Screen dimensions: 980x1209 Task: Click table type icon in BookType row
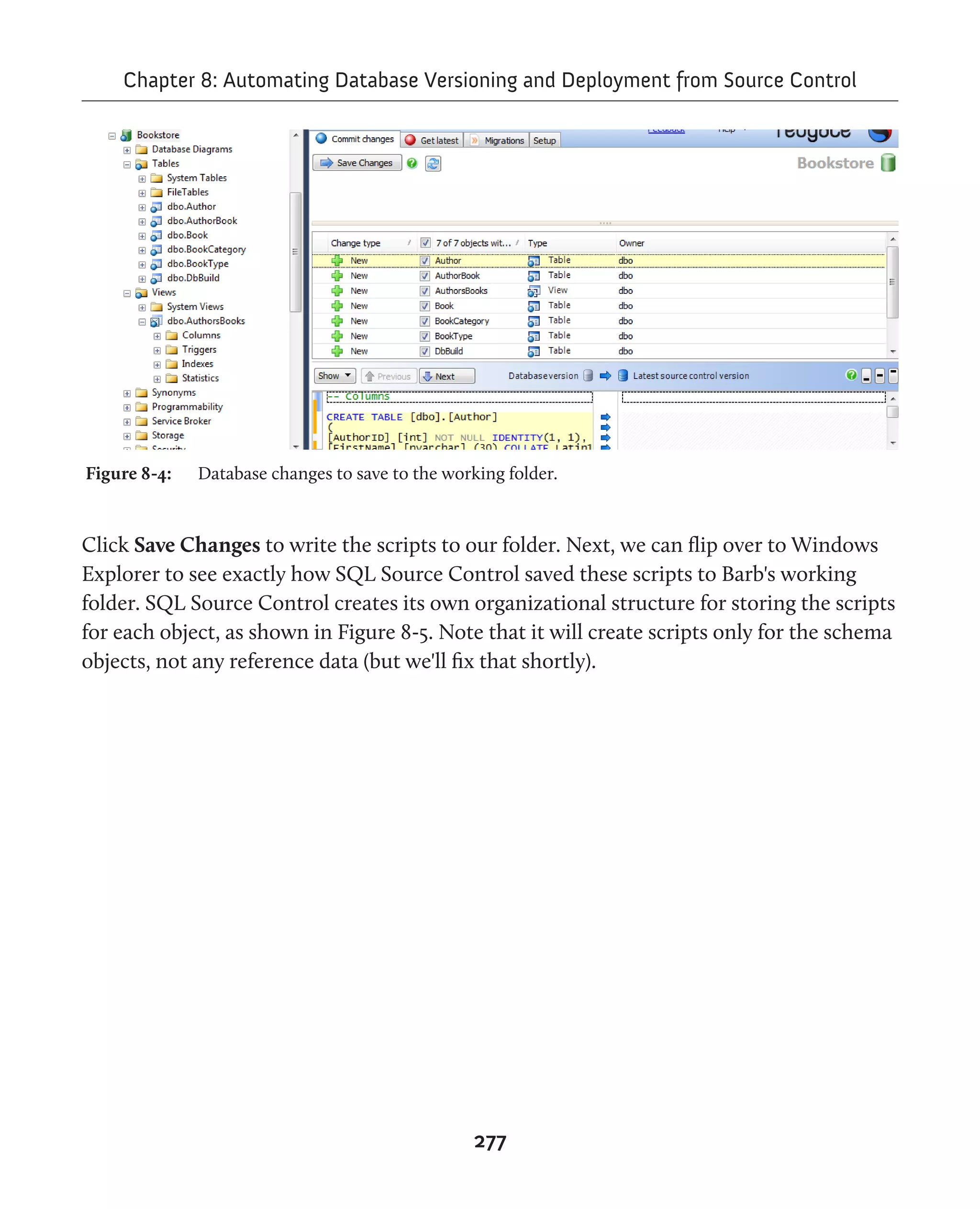[x=534, y=336]
